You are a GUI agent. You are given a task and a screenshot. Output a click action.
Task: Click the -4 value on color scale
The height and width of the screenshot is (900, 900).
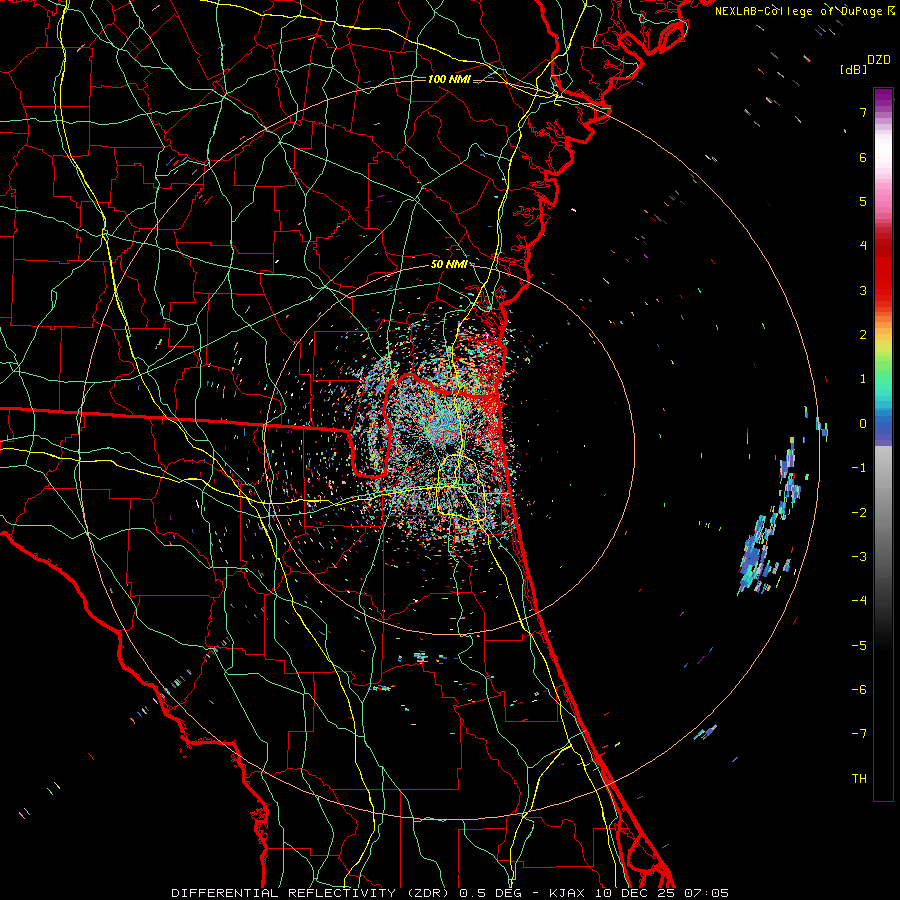point(859,601)
